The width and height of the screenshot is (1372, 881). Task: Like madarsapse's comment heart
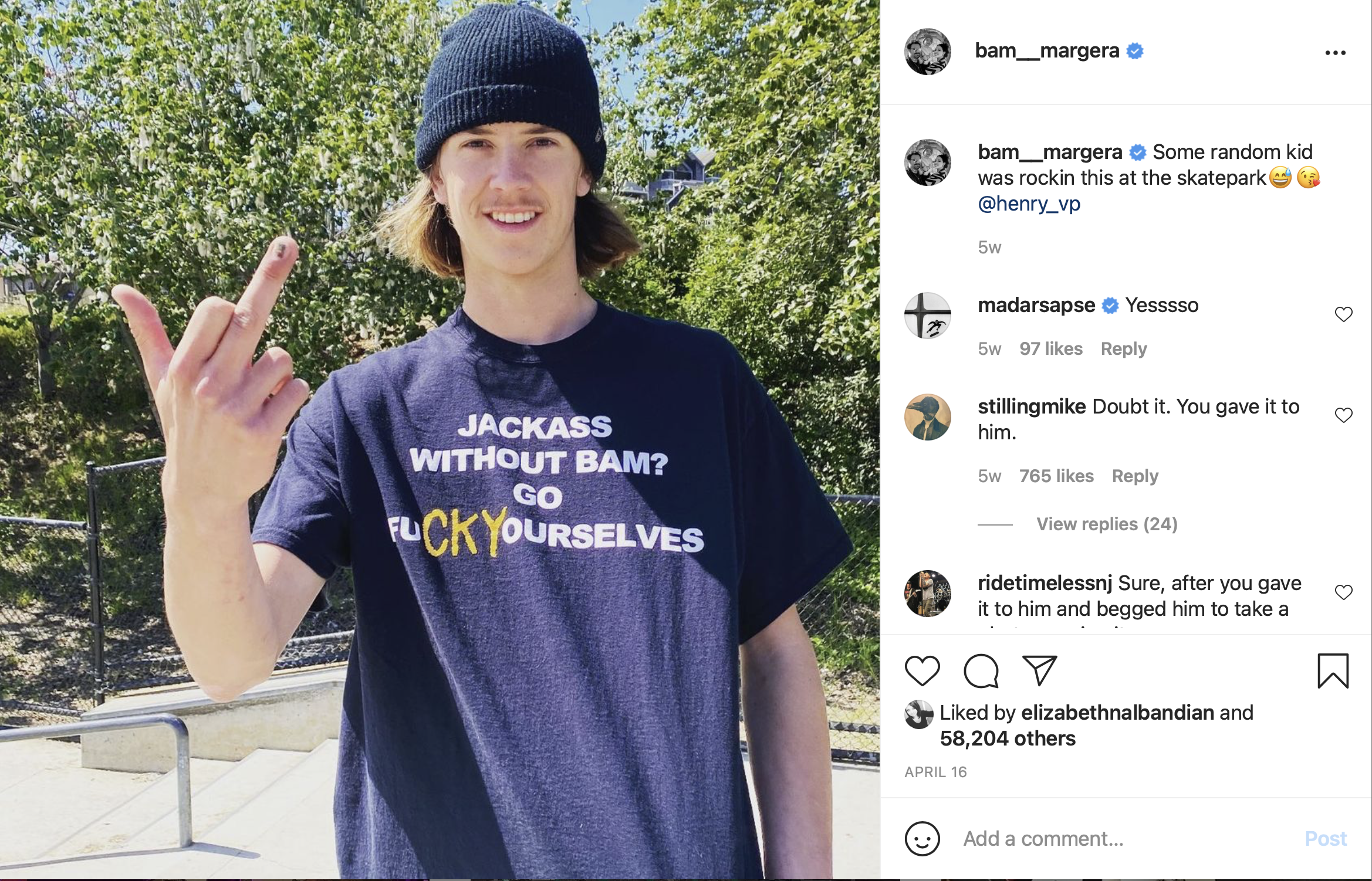1343,314
